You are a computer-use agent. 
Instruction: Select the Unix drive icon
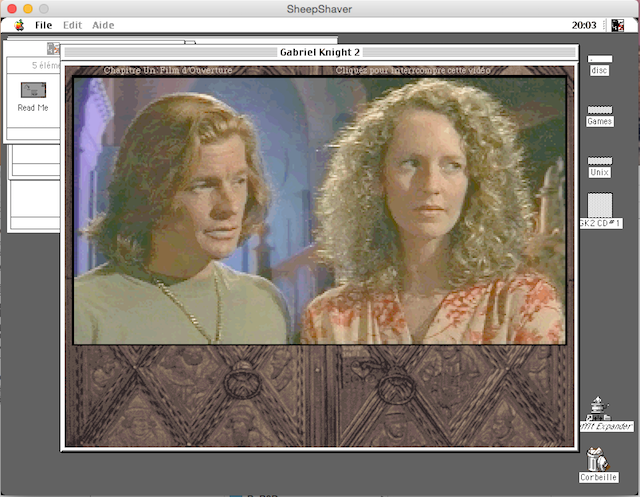coord(600,161)
